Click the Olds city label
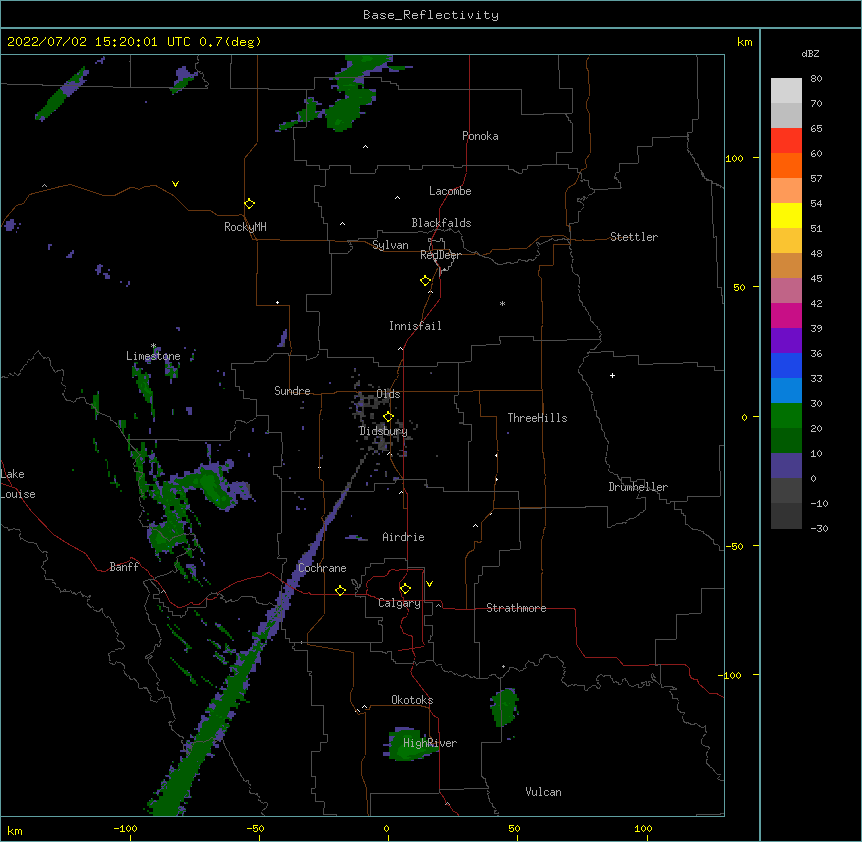Screen dimensions: 862x842 coord(388,394)
